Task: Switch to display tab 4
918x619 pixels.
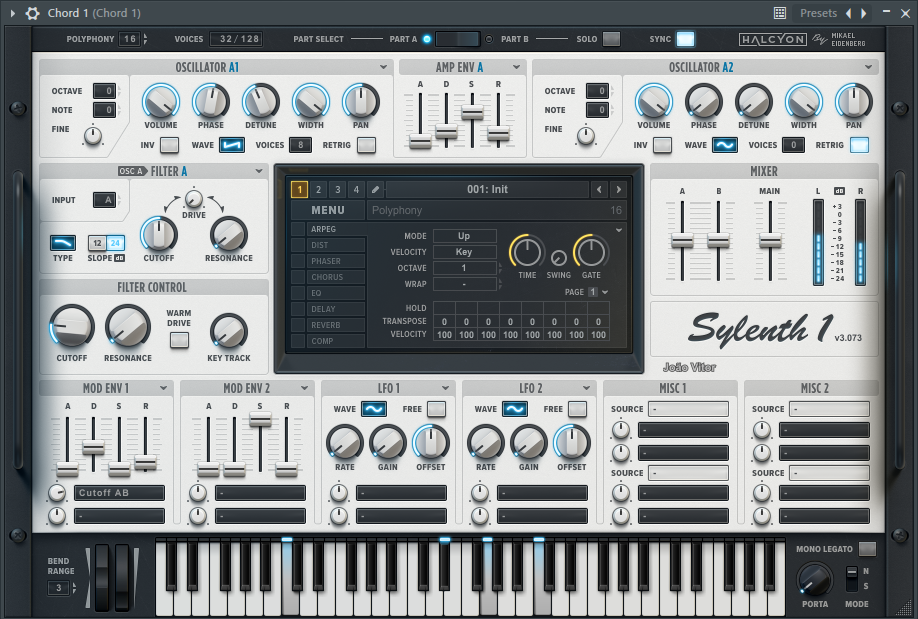Action: tap(356, 189)
